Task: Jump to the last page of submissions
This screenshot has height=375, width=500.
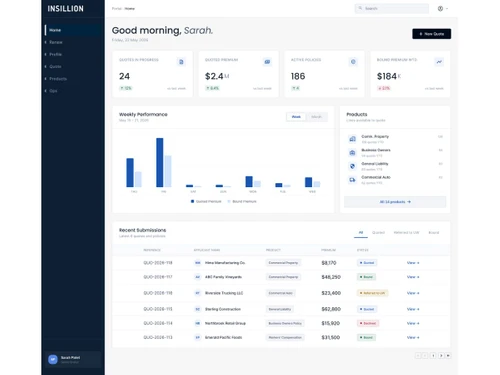Action: pyautogui.click(x=448, y=356)
